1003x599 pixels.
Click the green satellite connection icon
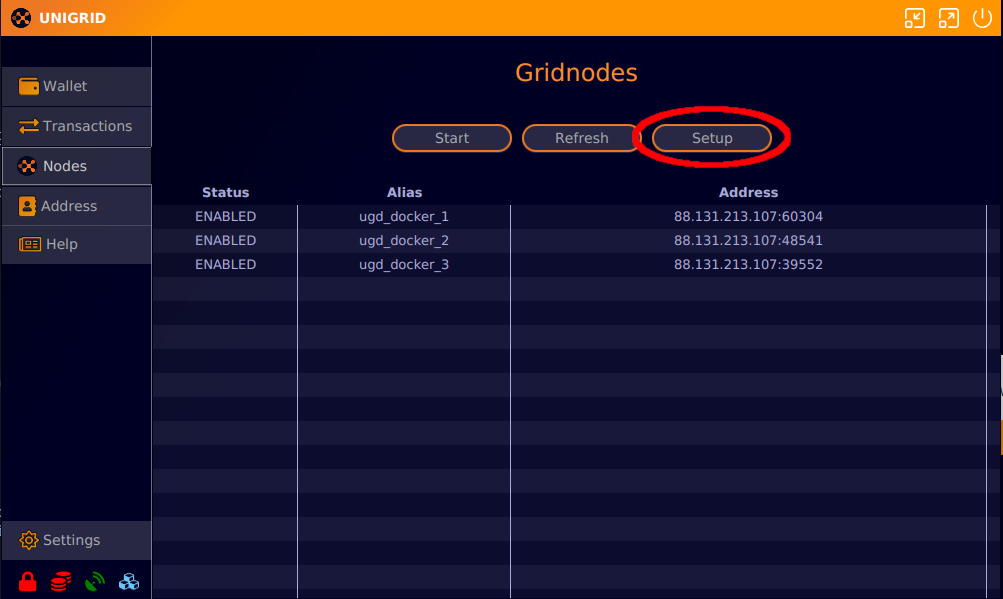click(95, 581)
